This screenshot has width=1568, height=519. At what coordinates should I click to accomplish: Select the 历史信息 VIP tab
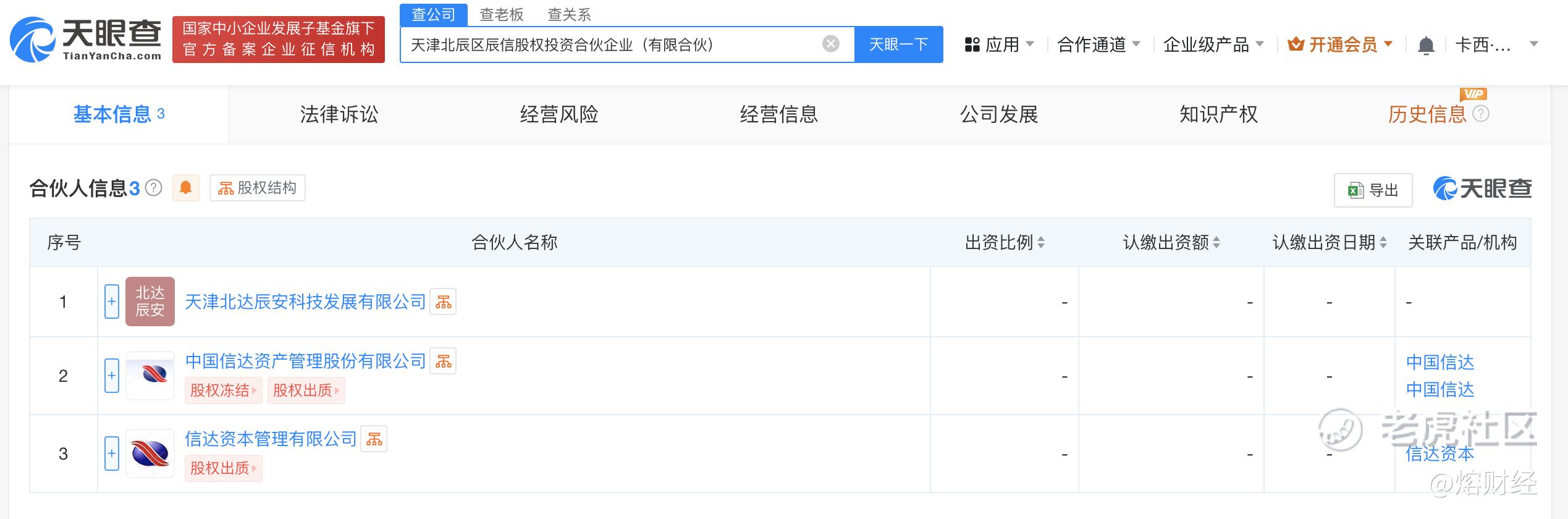pyautogui.click(x=1427, y=114)
